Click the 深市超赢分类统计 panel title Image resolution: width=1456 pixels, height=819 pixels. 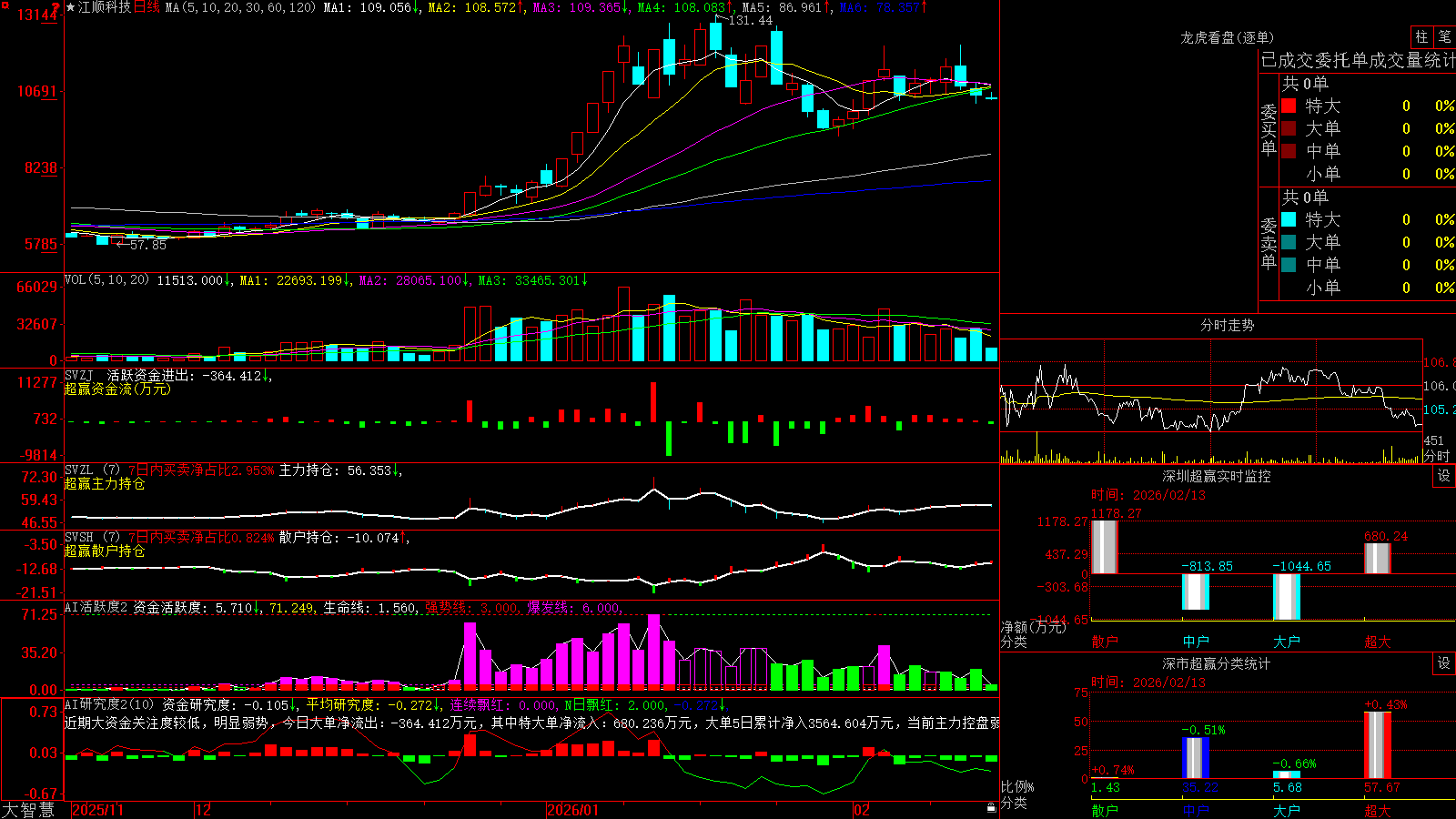coord(1217,663)
